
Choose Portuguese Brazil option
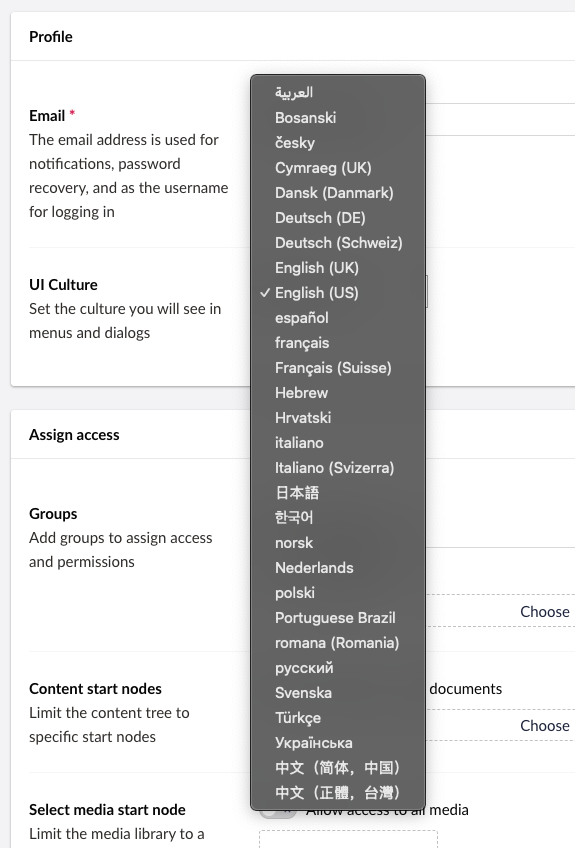coord(338,618)
